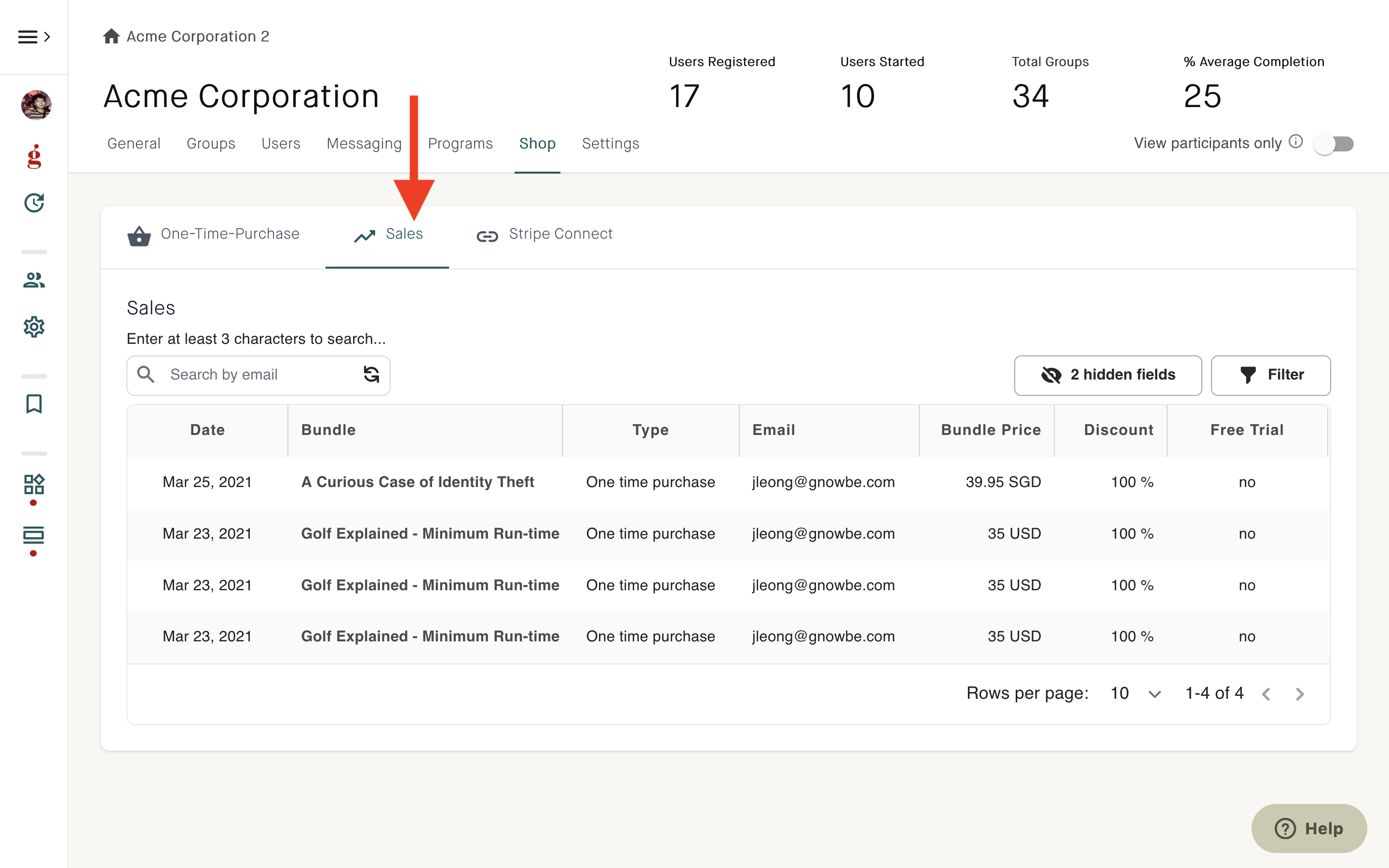1389x868 pixels.
Task: Open the Filter button
Action: (x=1271, y=375)
